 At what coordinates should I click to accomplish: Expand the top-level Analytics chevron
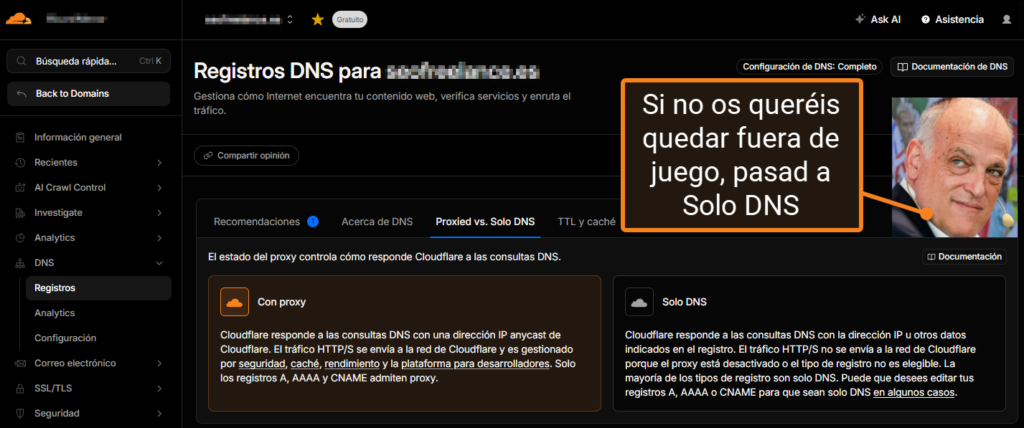point(159,238)
